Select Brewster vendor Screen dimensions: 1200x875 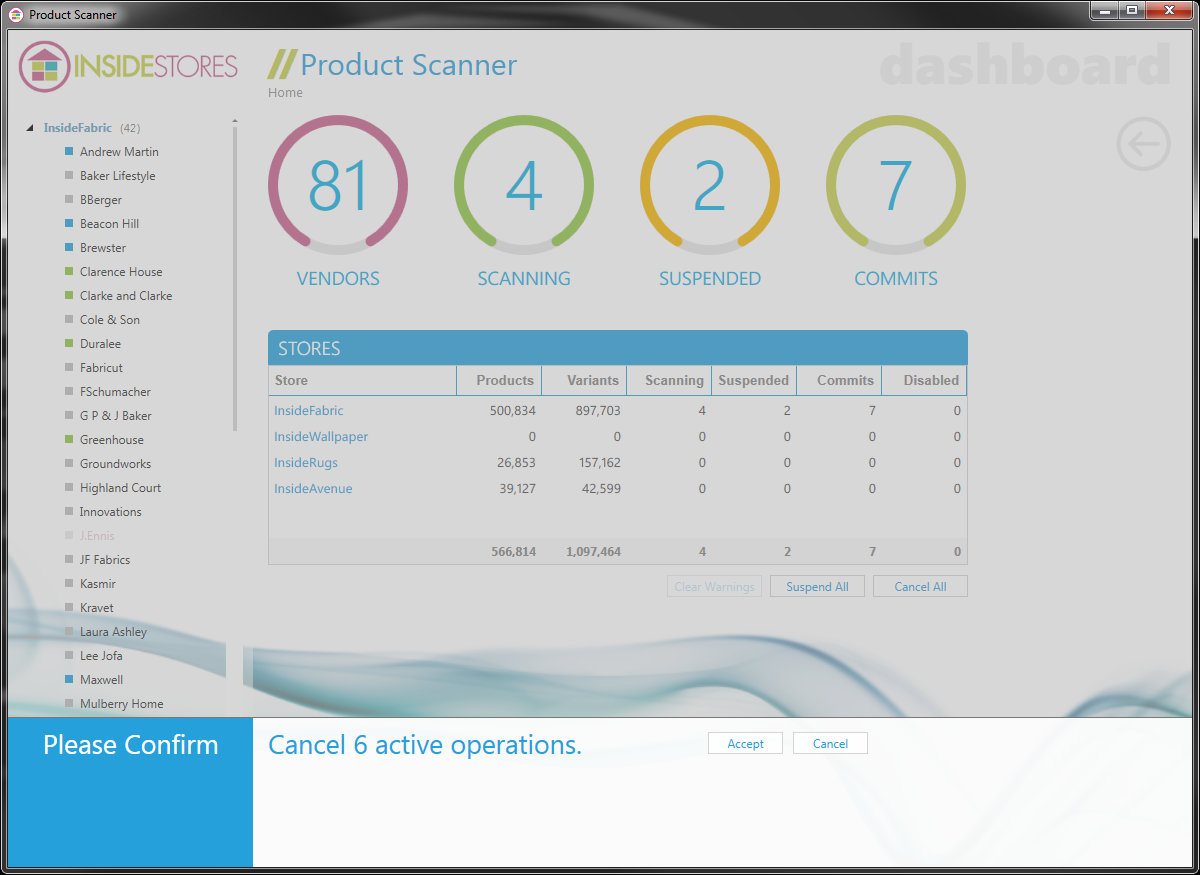[x=103, y=248]
